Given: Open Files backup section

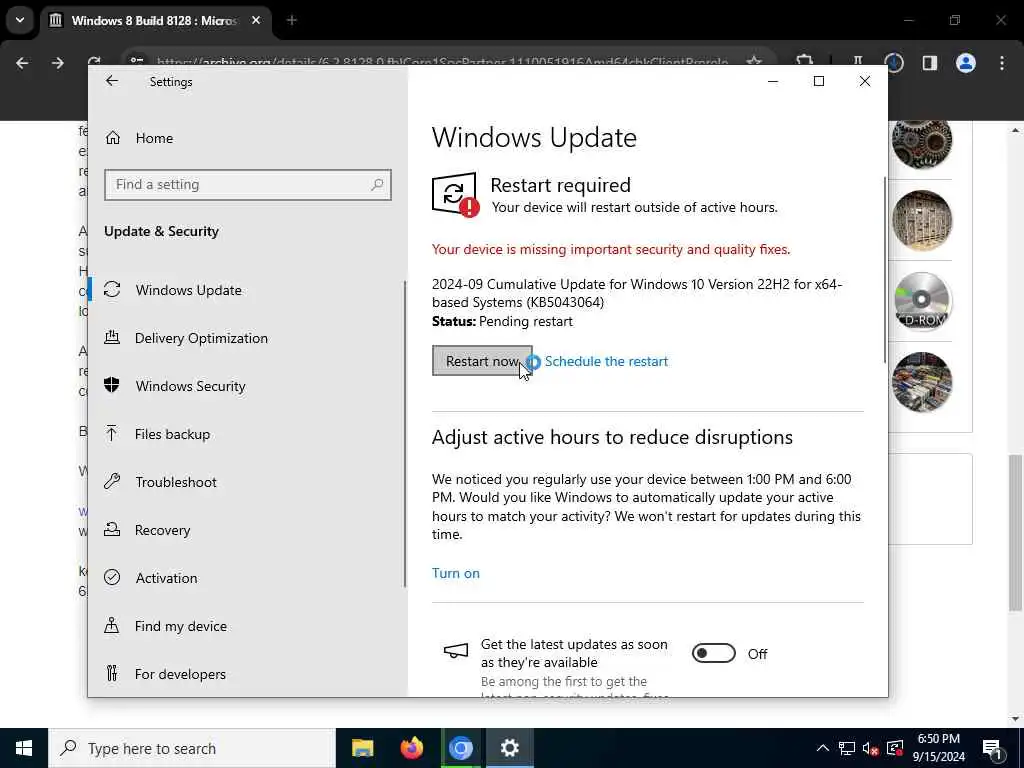Looking at the screenshot, I should tap(172, 434).
